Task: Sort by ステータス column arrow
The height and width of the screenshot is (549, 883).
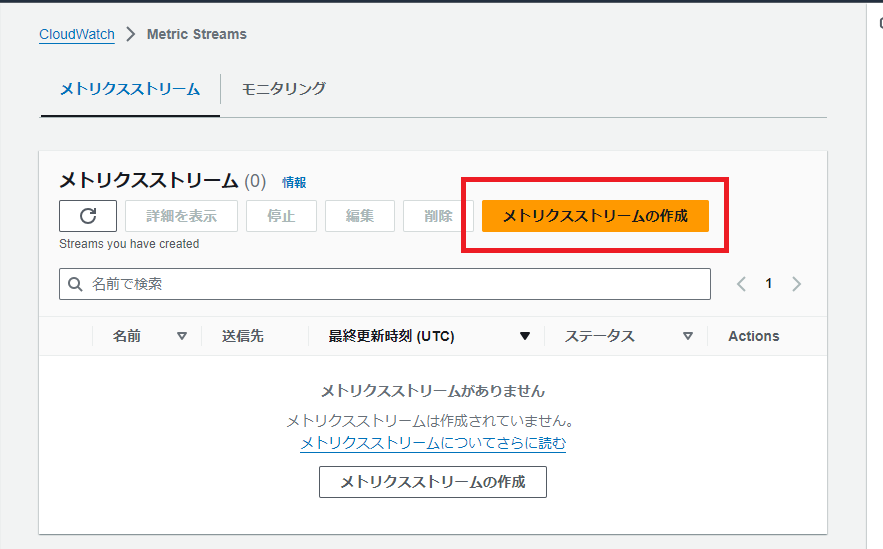Action: pos(688,336)
